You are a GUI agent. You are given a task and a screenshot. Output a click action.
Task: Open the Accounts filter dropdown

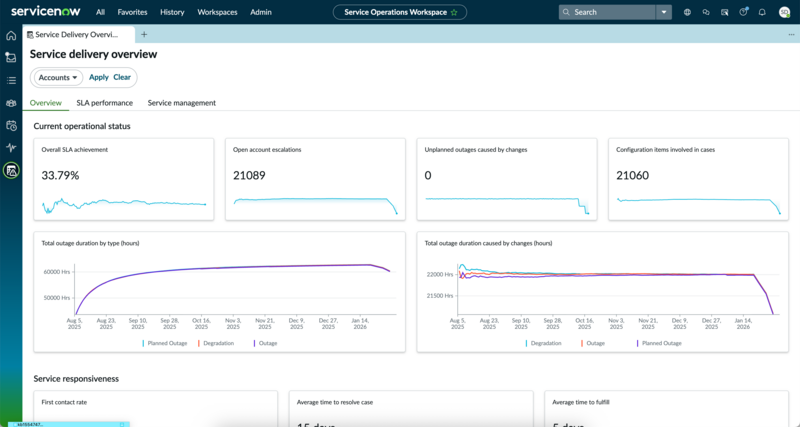(x=58, y=78)
